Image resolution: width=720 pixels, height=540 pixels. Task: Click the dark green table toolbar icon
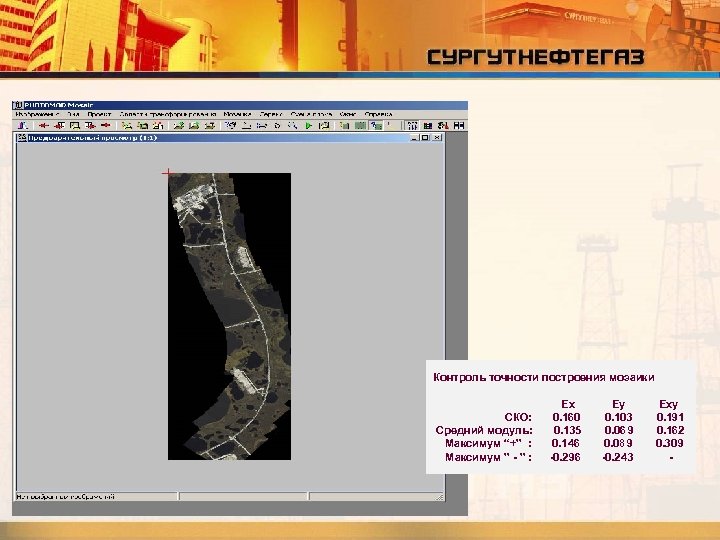tap(428, 125)
